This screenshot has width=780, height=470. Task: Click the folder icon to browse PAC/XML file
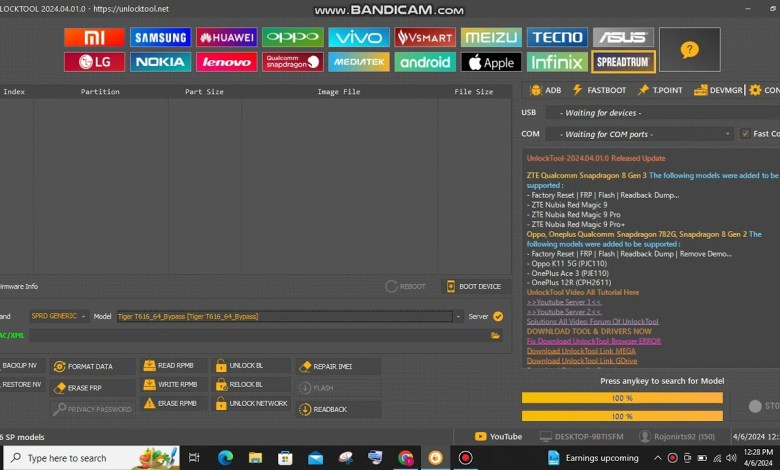[x=496, y=335]
